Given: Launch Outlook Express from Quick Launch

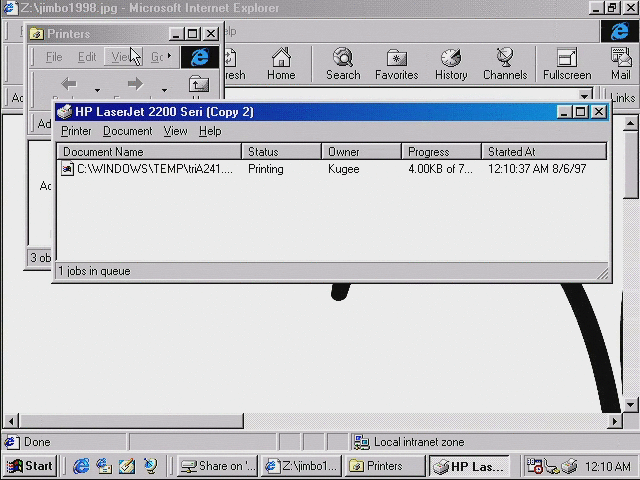Looking at the screenshot, I should 104,466.
